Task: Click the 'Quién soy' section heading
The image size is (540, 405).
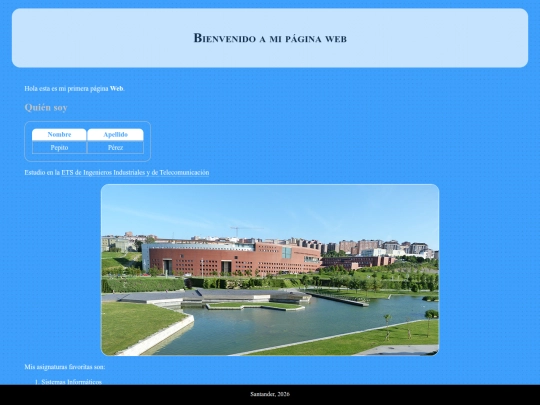Action: pyautogui.click(x=46, y=107)
